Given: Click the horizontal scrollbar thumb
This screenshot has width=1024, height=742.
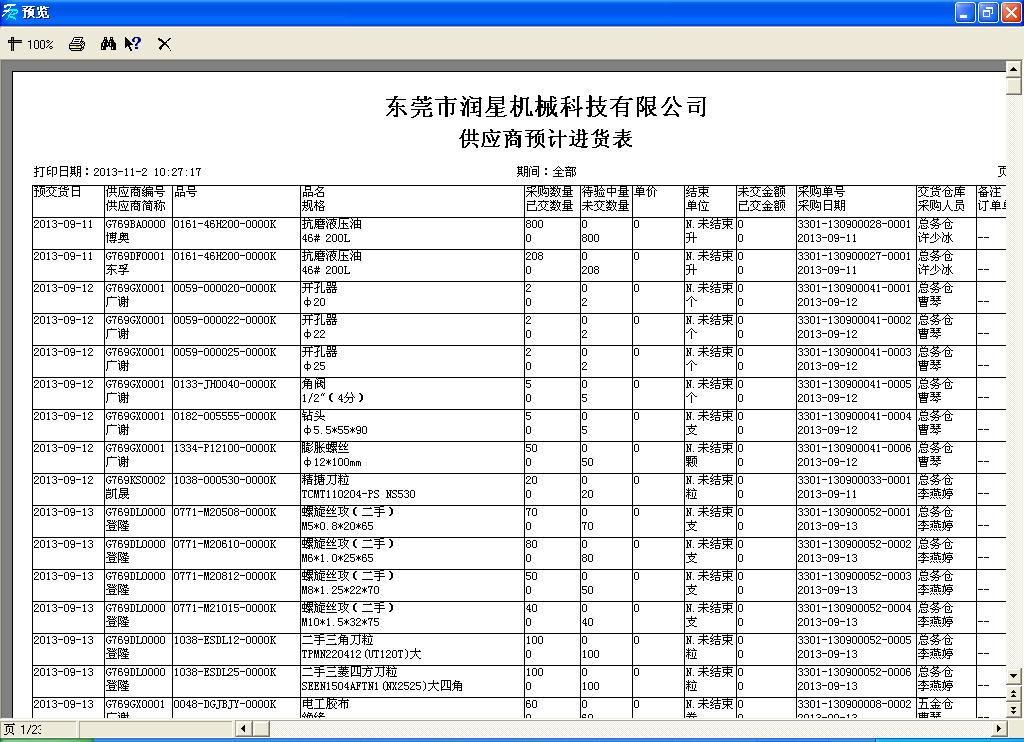Looking at the screenshot, I should pos(261,728).
